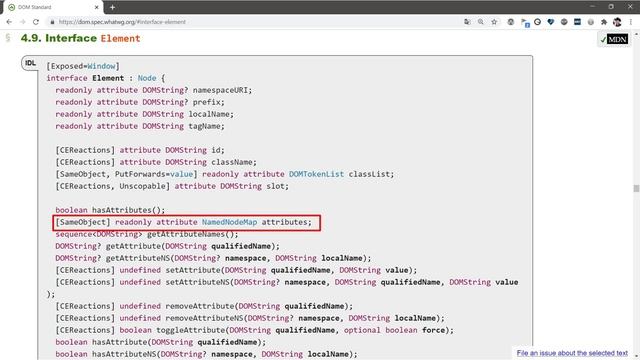The width and height of the screenshot is (640, 360).
Task: Click the force parameter in toggleAttribute
Action: click(x=433, y=330)
